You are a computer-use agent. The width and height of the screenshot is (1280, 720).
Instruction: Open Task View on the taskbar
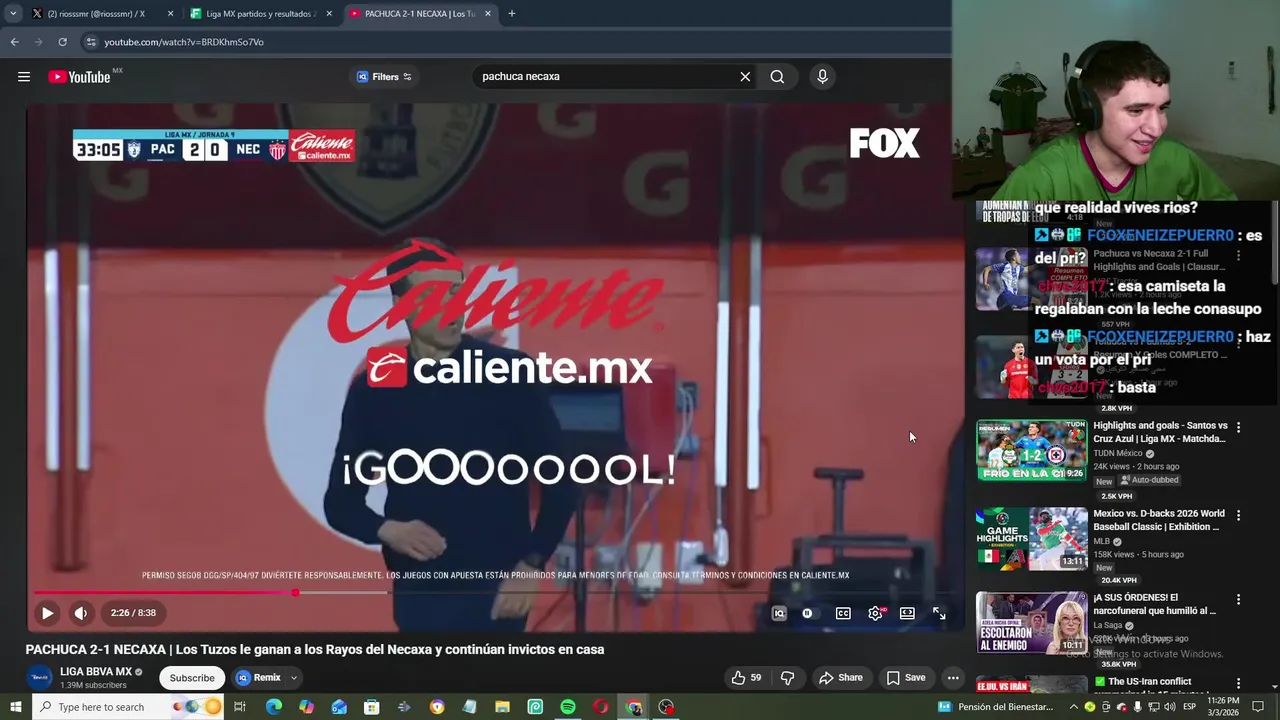point(240,707)
